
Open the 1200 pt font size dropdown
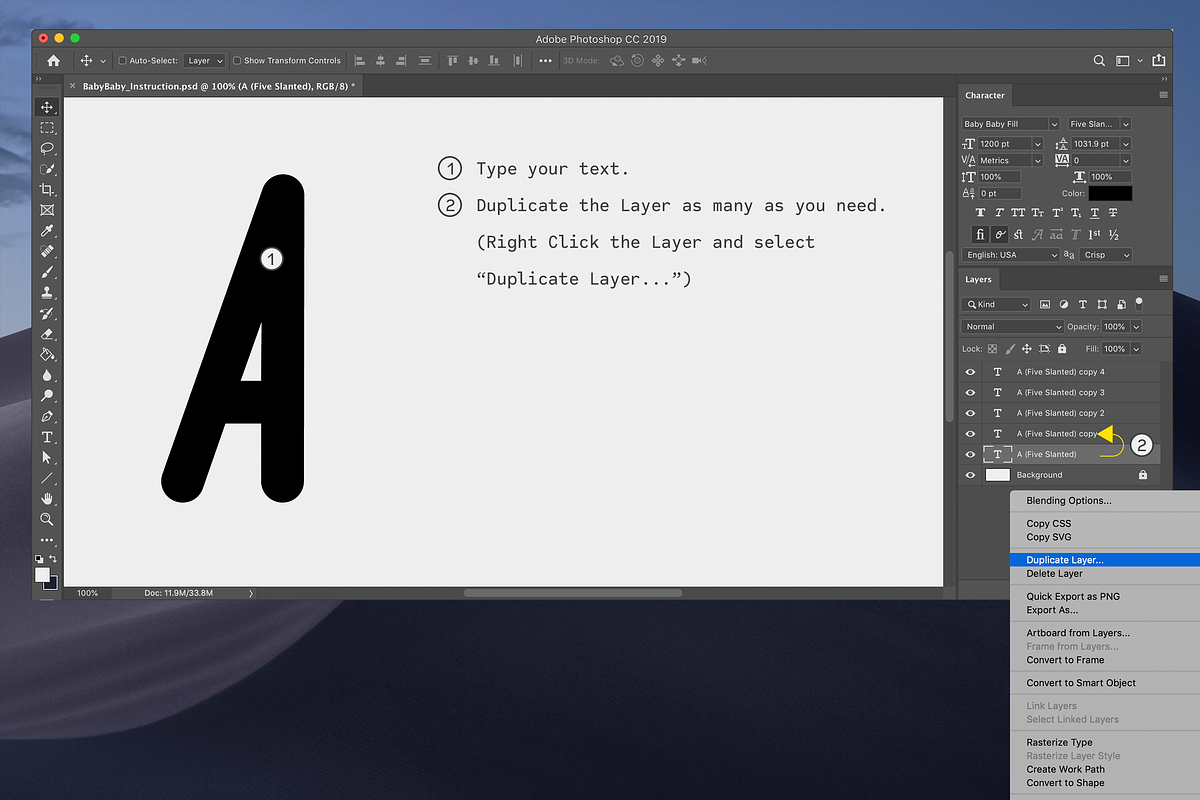click(x=1039, y=144)
